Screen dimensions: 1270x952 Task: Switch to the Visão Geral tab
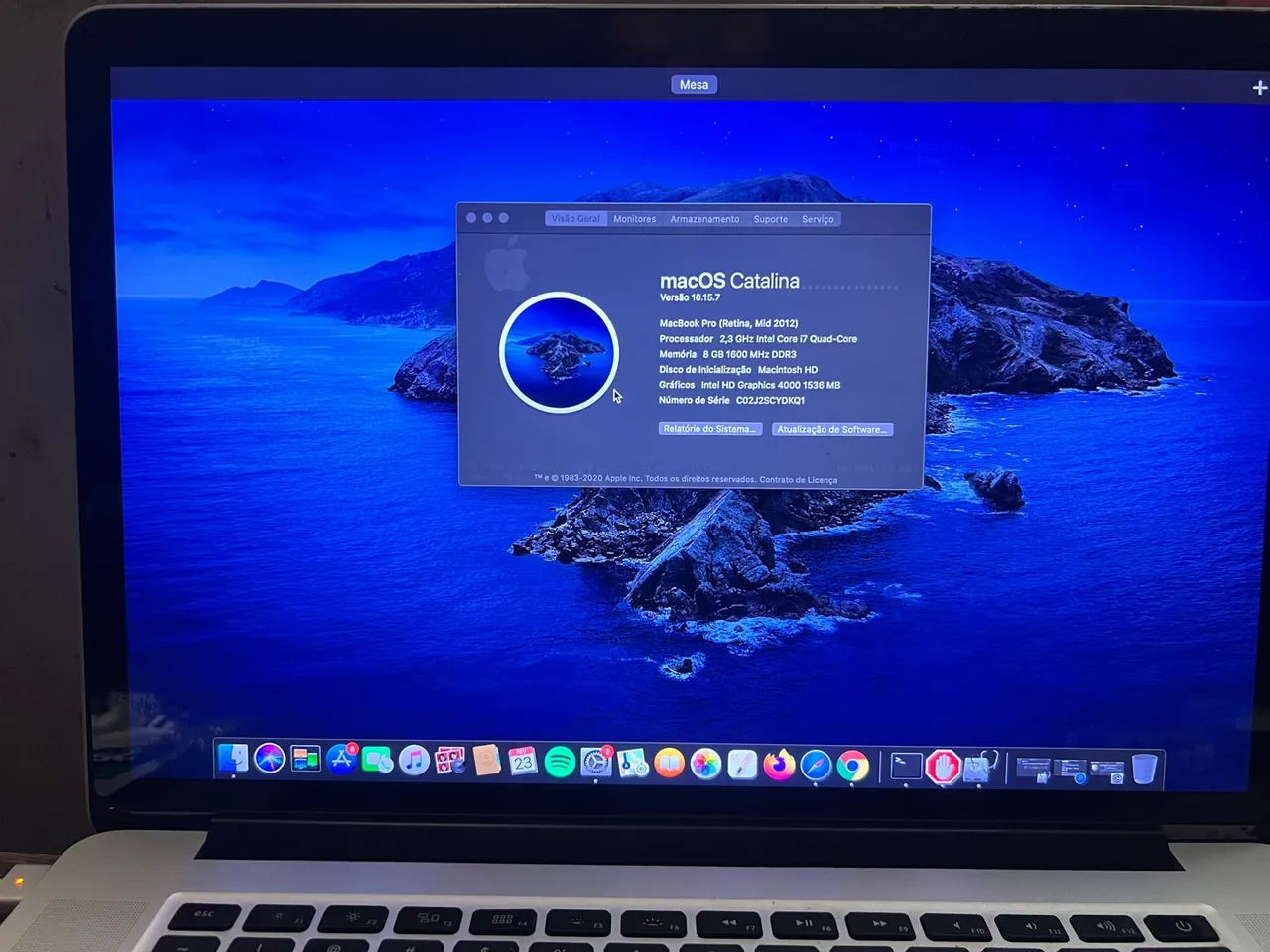[x=575, y=218]
